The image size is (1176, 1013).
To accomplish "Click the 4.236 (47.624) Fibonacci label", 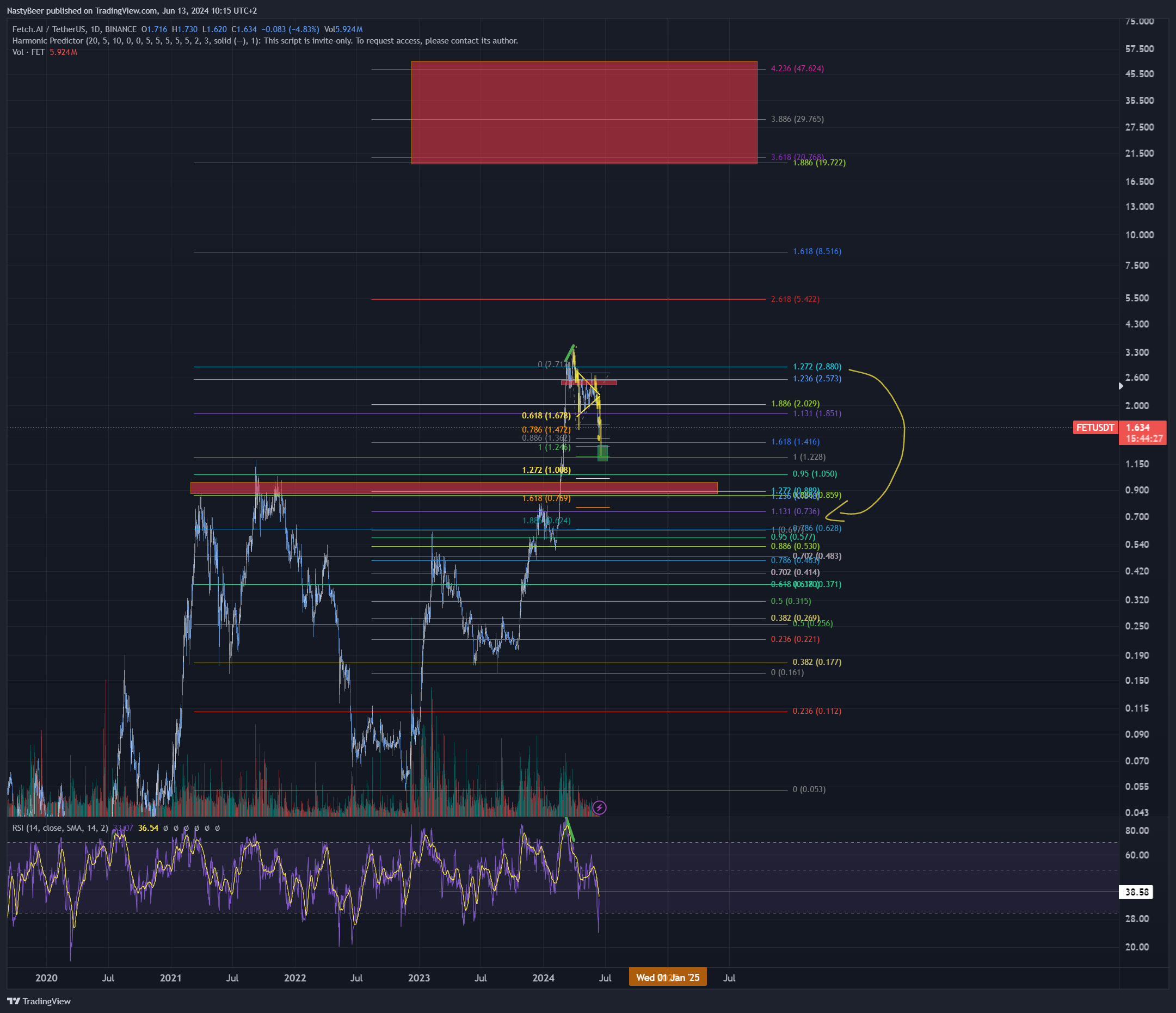I will (797, 69).
